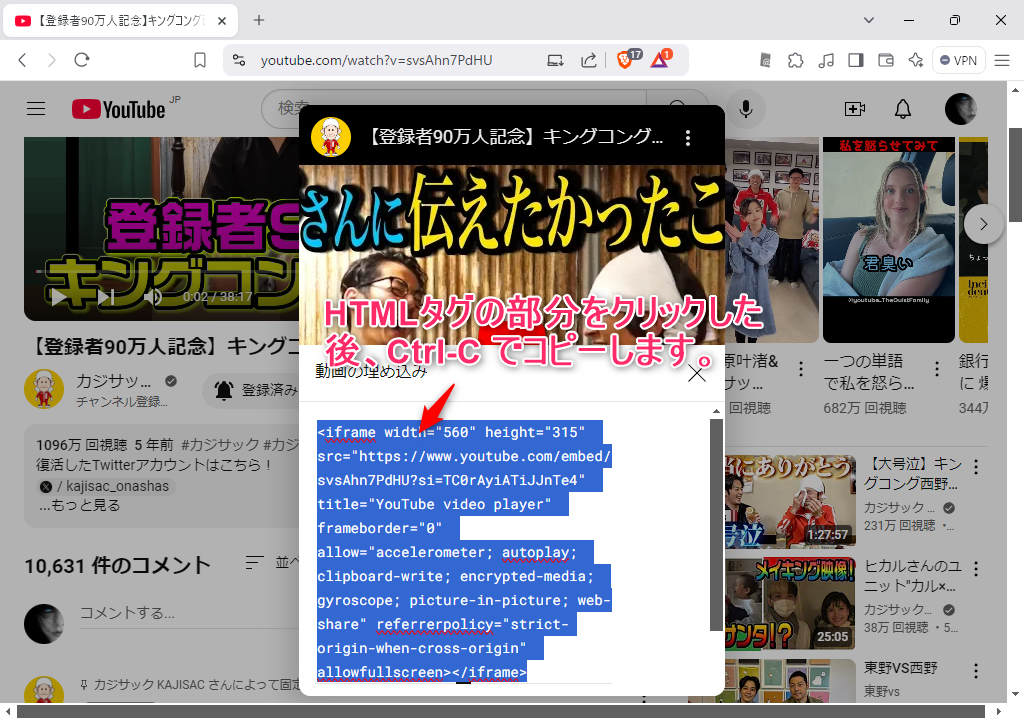Open comment sort order menu
Screen dimensions: 1024x720
[273, 562]
